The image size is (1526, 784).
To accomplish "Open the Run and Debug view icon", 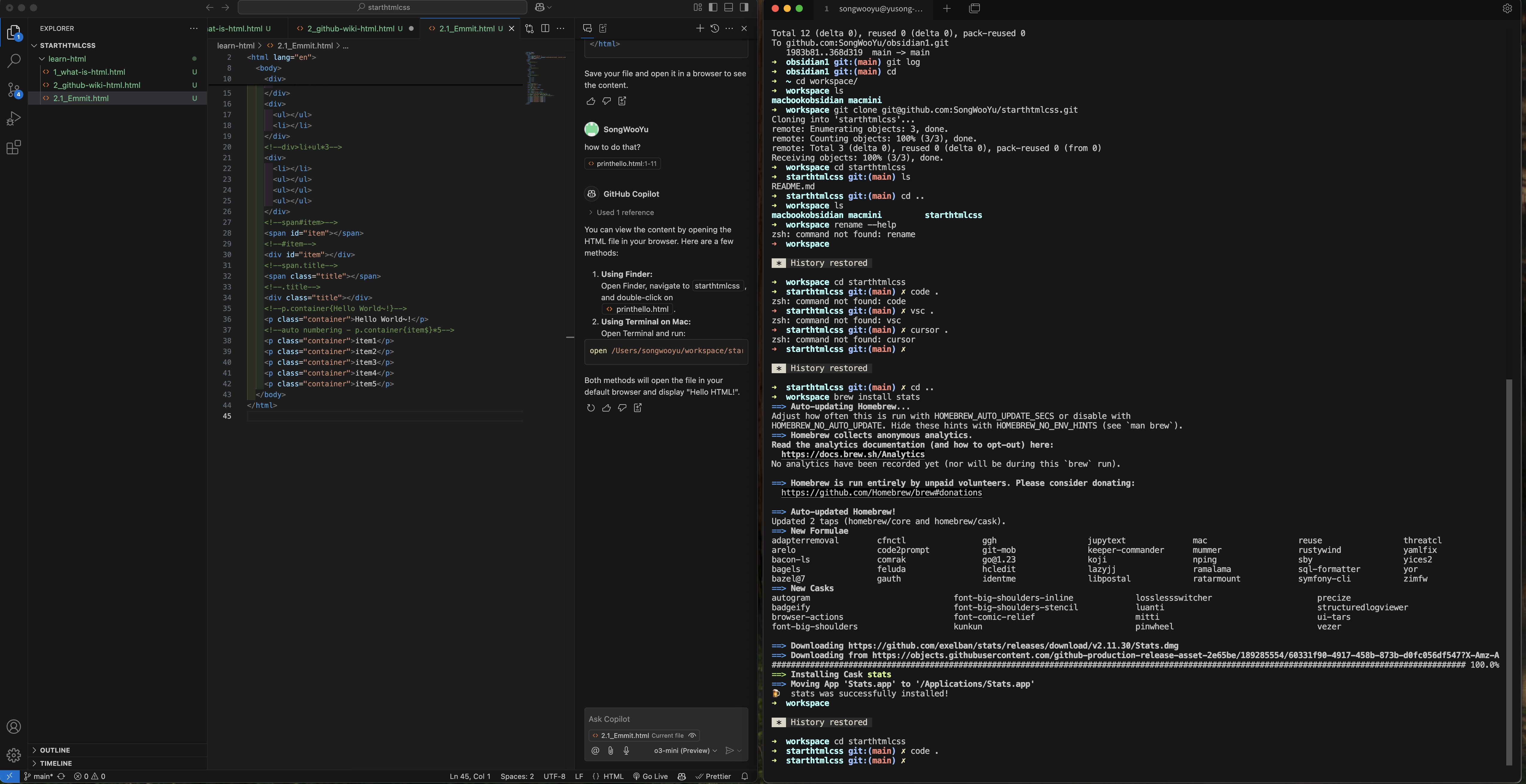I will click(x=14, y=118).
